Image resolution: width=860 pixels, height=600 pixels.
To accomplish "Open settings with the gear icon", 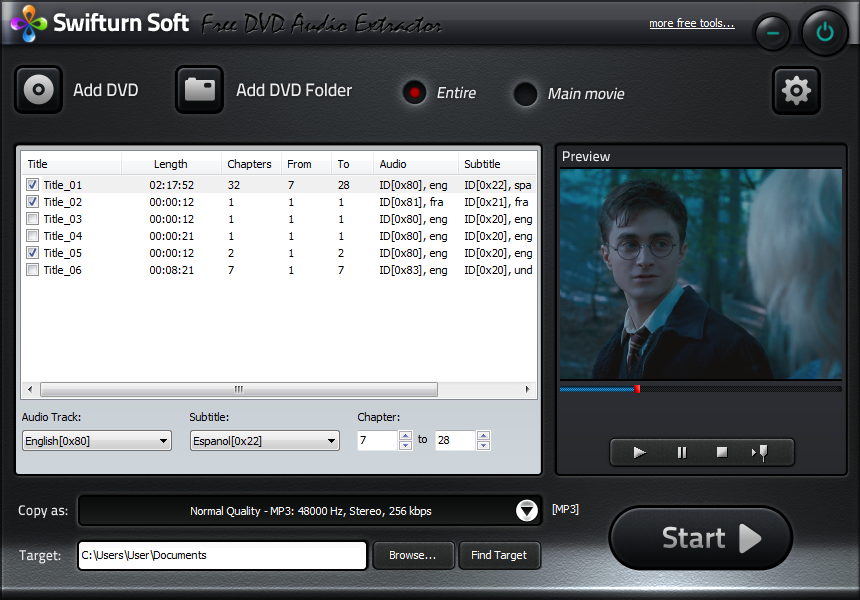I will 796,90.
